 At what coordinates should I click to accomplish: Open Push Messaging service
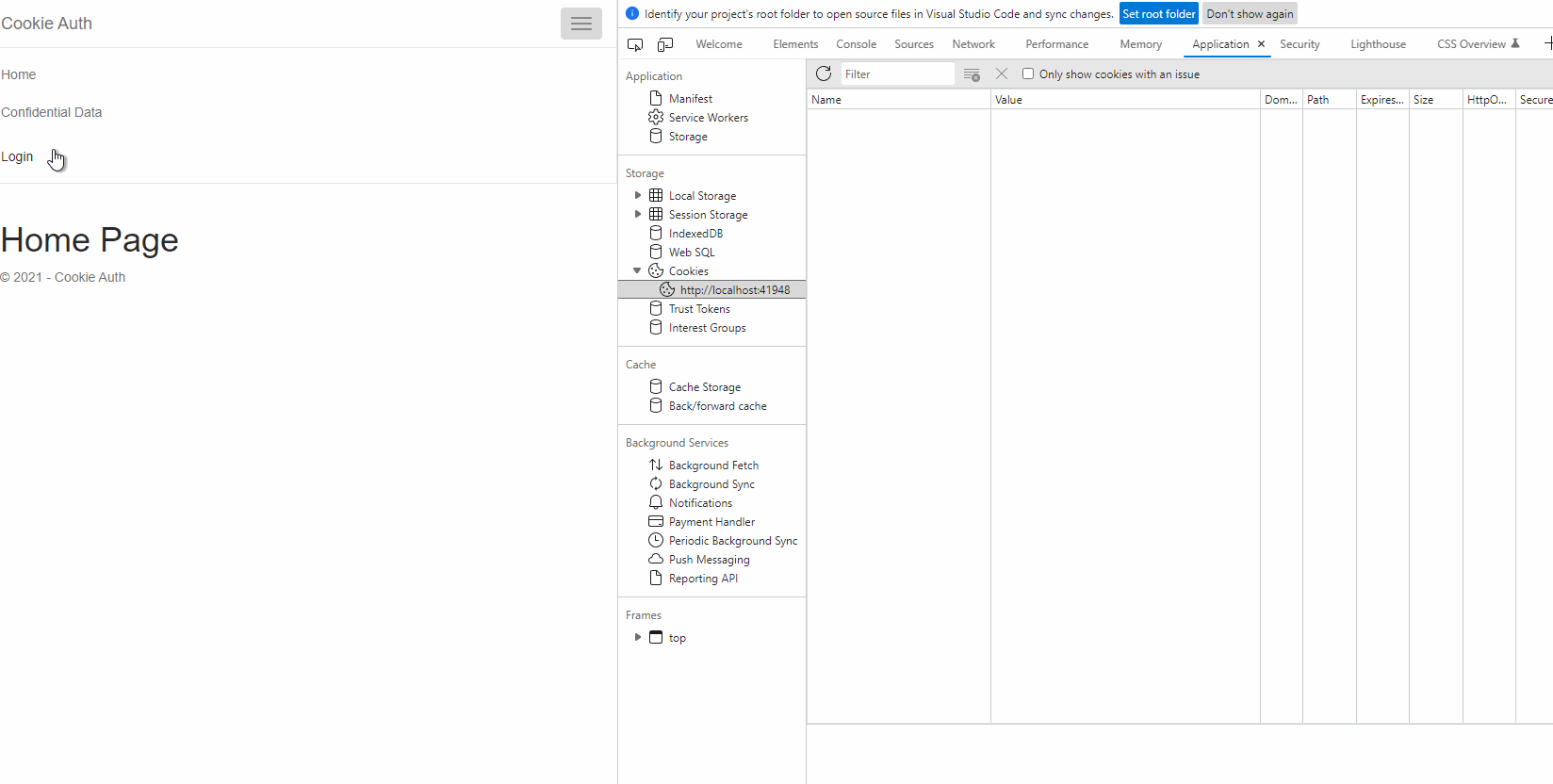(x=709, y=559)
